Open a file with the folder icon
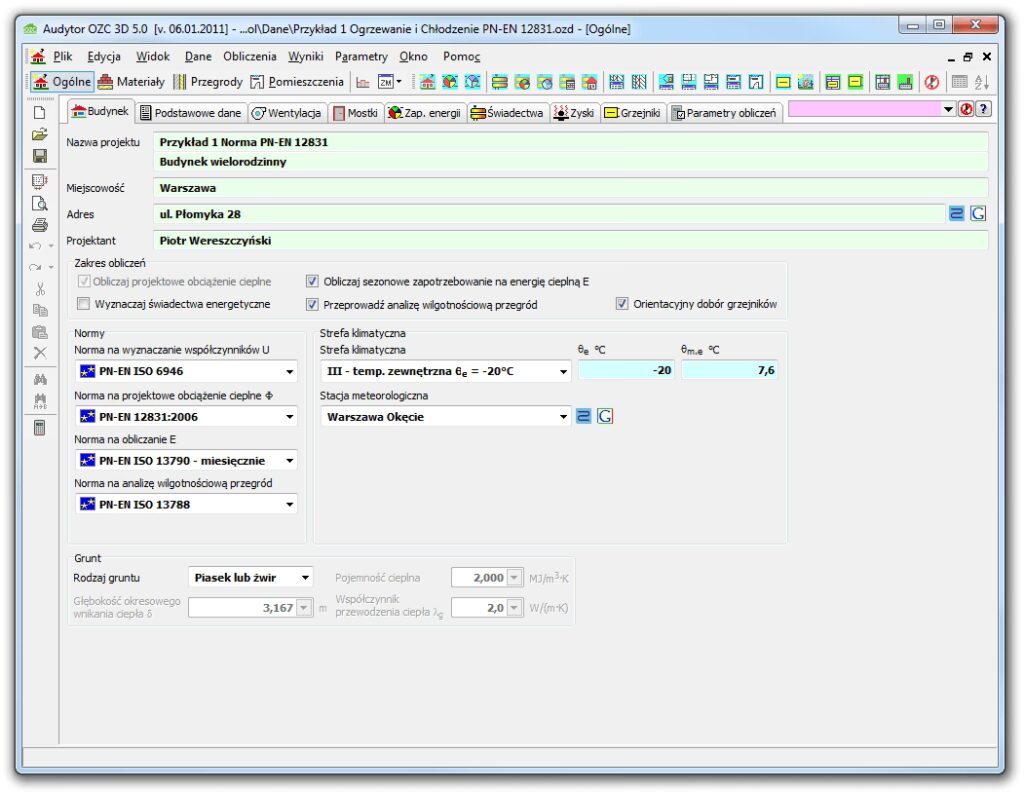 pos(40,134)
